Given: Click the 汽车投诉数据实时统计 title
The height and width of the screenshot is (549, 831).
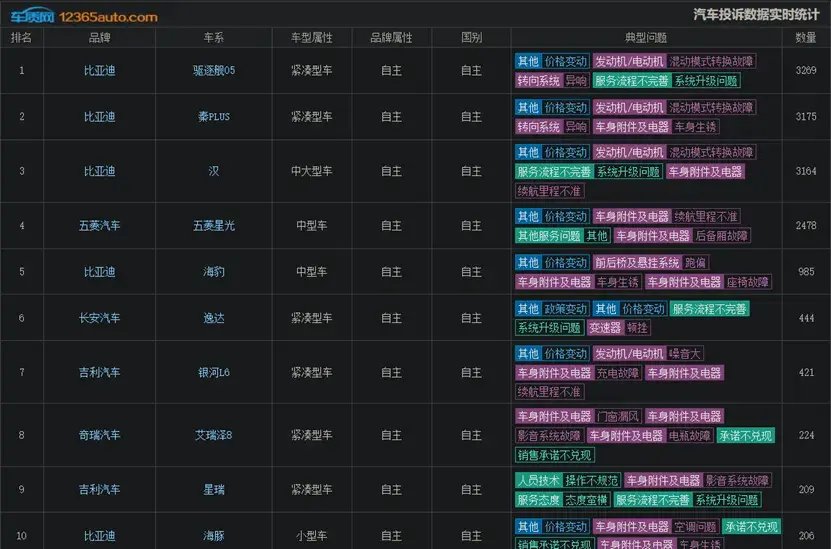Looking at the screenshot, I should coord(756,15).
